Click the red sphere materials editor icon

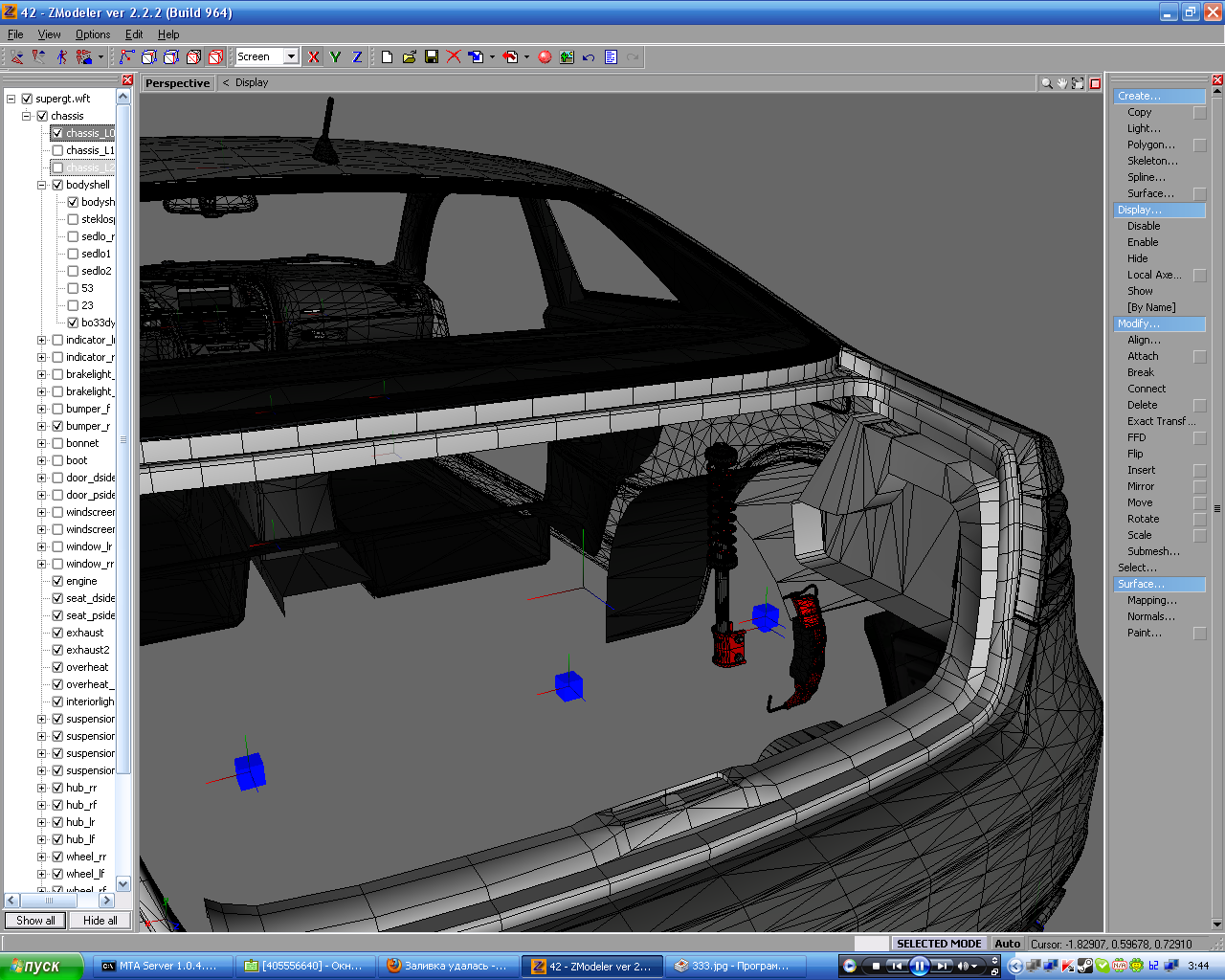pos(545,57)
